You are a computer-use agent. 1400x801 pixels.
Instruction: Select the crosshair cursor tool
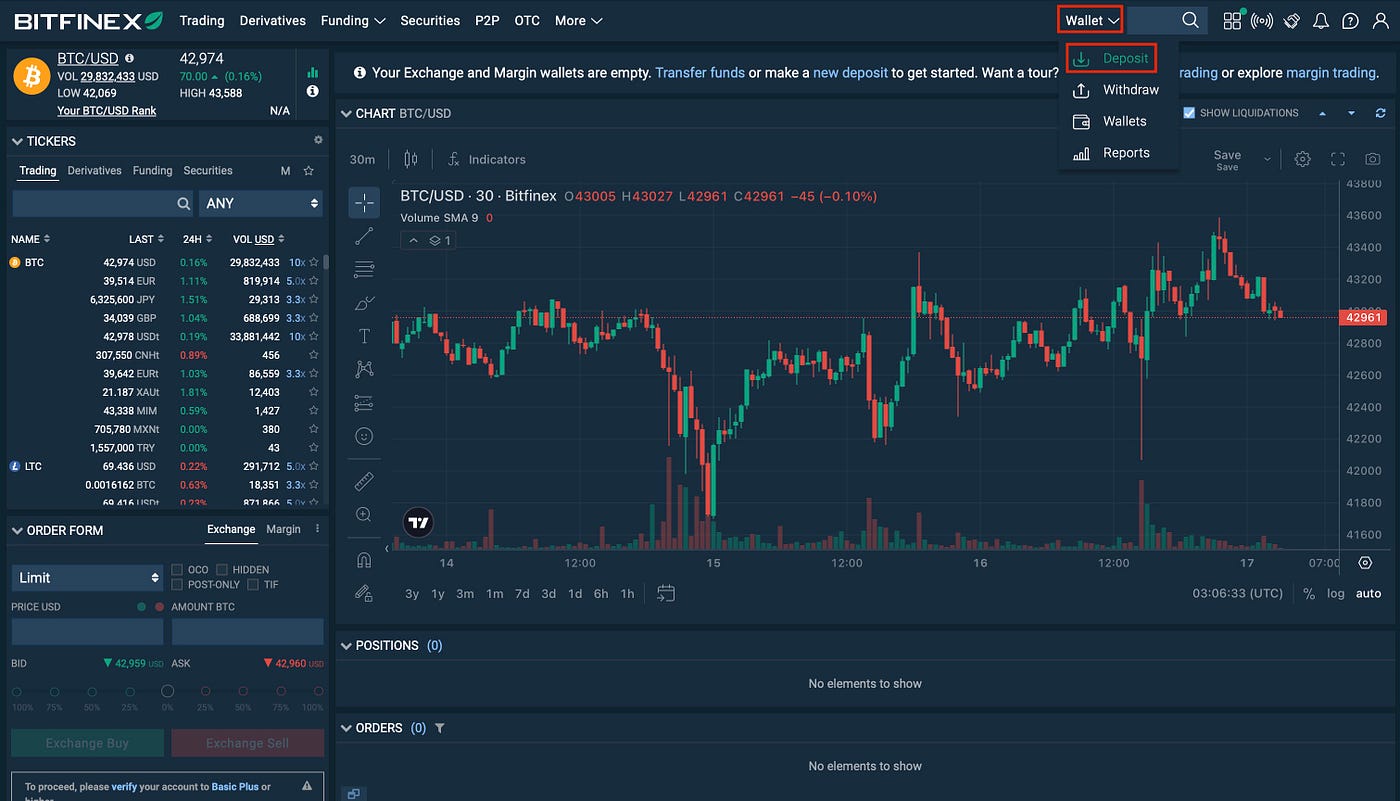[364, 203]
